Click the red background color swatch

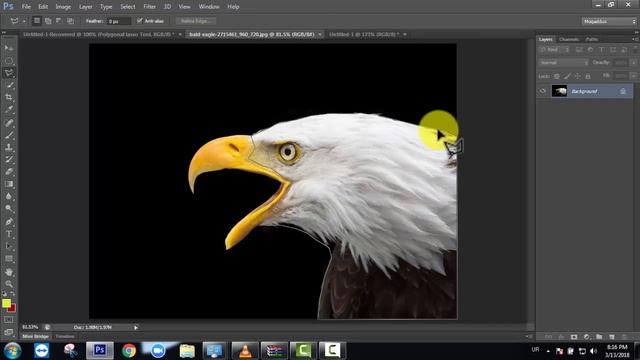(x=13, y=309)
